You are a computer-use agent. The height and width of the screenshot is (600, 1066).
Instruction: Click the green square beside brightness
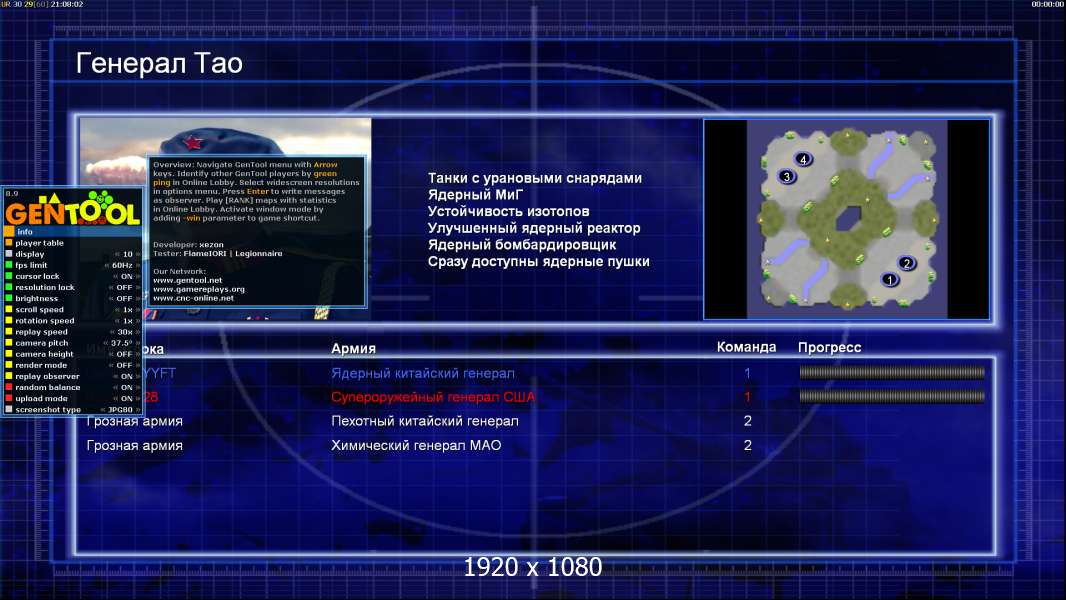point(9,298)
